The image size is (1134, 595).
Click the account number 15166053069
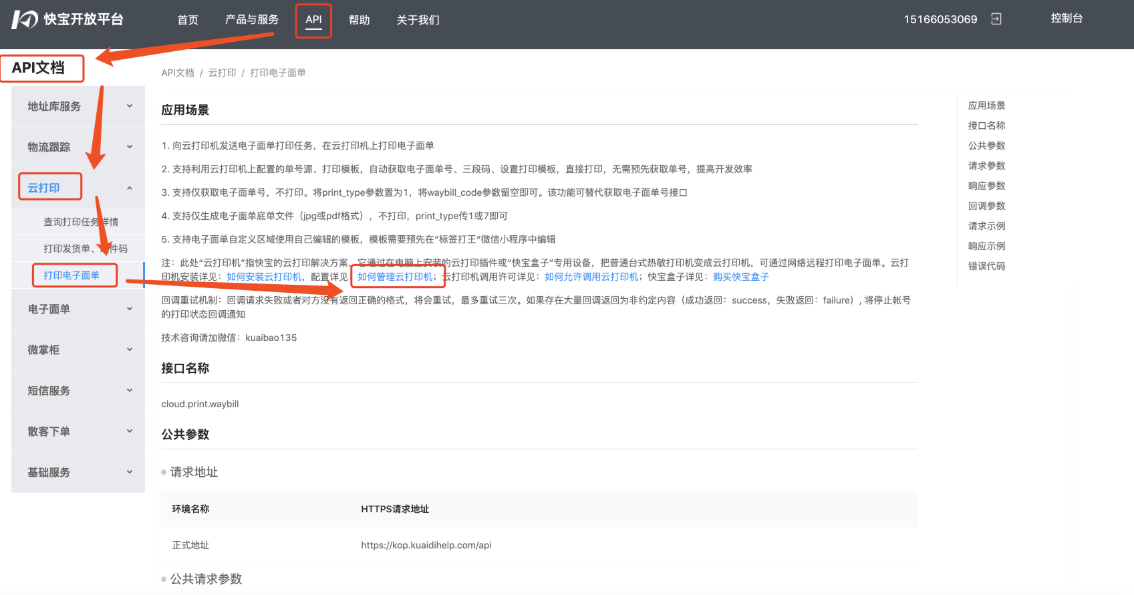(x=940, y=19)
